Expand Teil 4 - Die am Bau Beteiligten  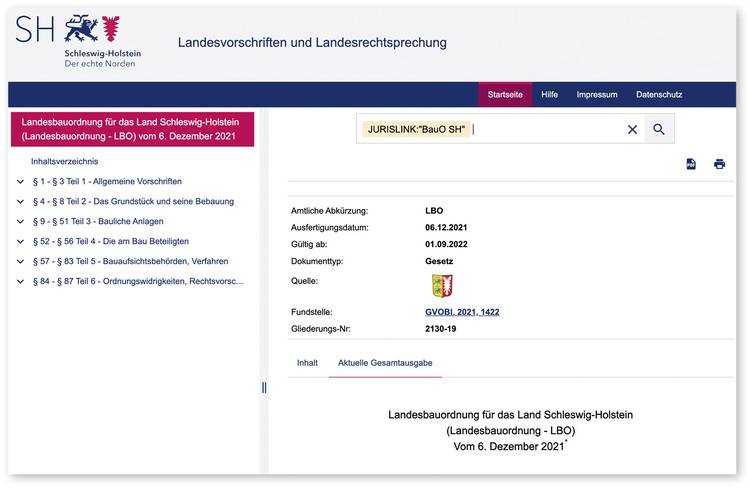(x=20, y=242)
